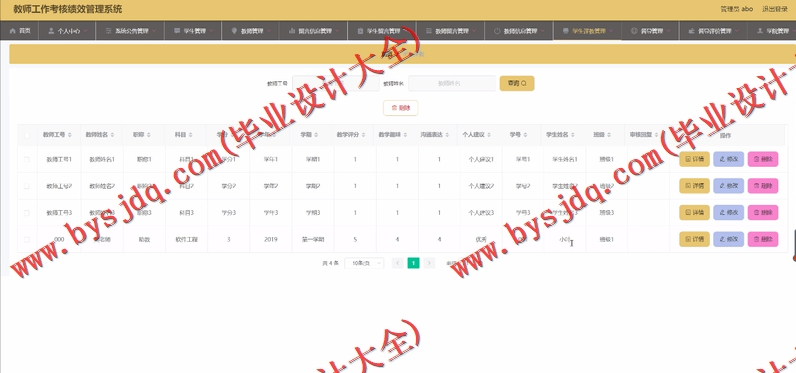Sort table by 学期 column

click(316, 135)
